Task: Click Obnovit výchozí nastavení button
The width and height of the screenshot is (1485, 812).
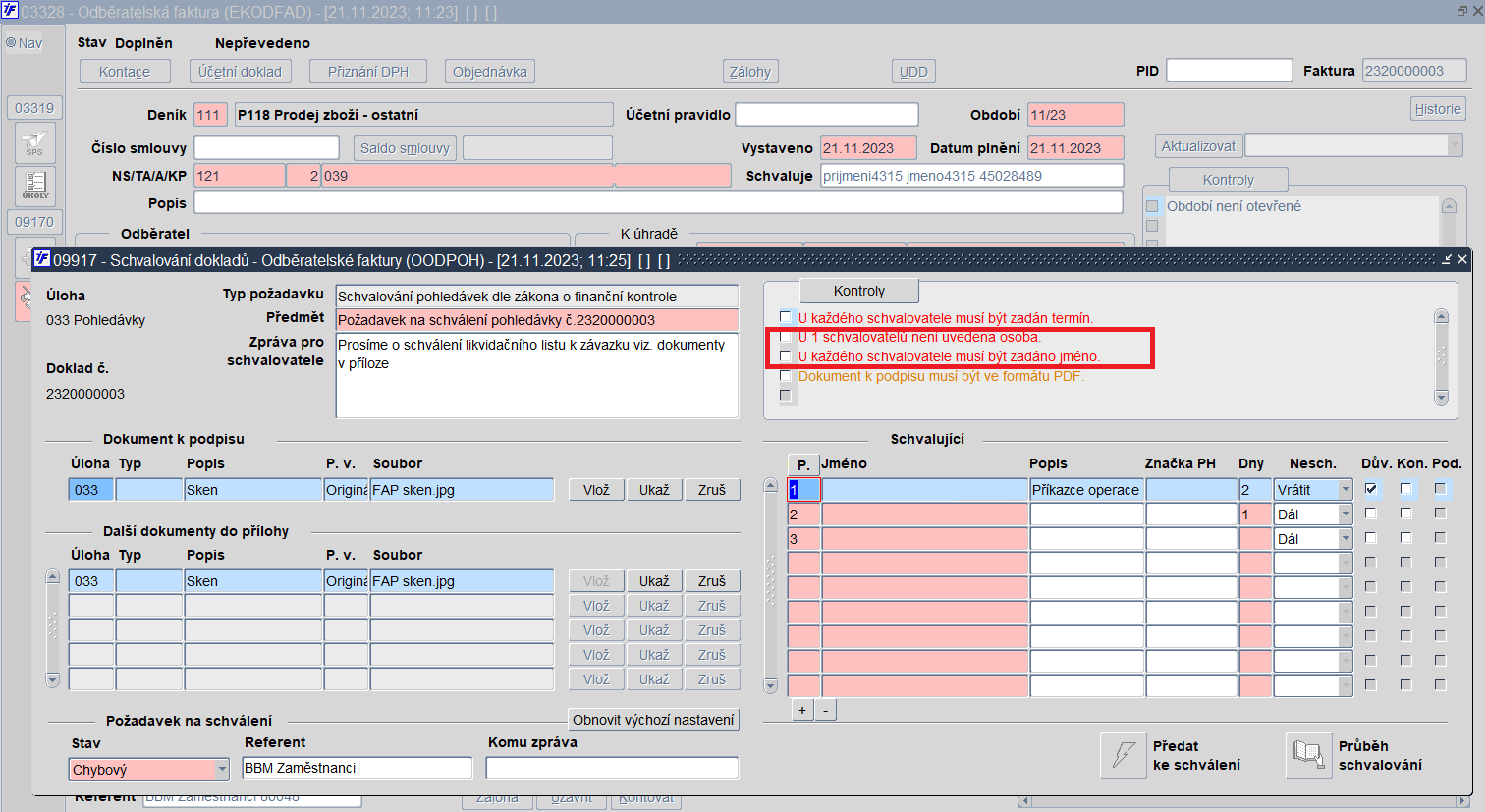Action: [x=653, y=720]
